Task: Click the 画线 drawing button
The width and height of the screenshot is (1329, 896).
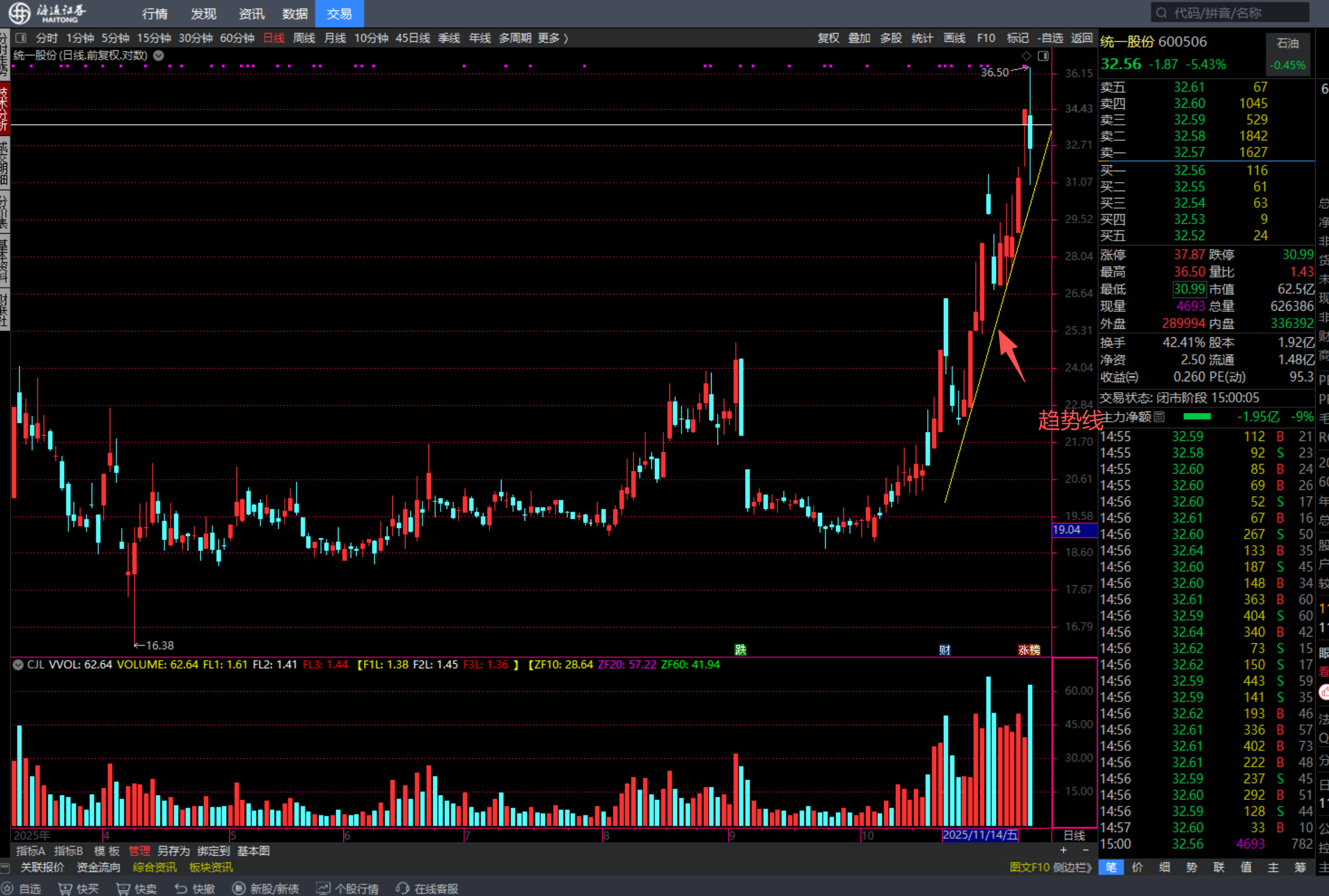Action: [954, 38]
